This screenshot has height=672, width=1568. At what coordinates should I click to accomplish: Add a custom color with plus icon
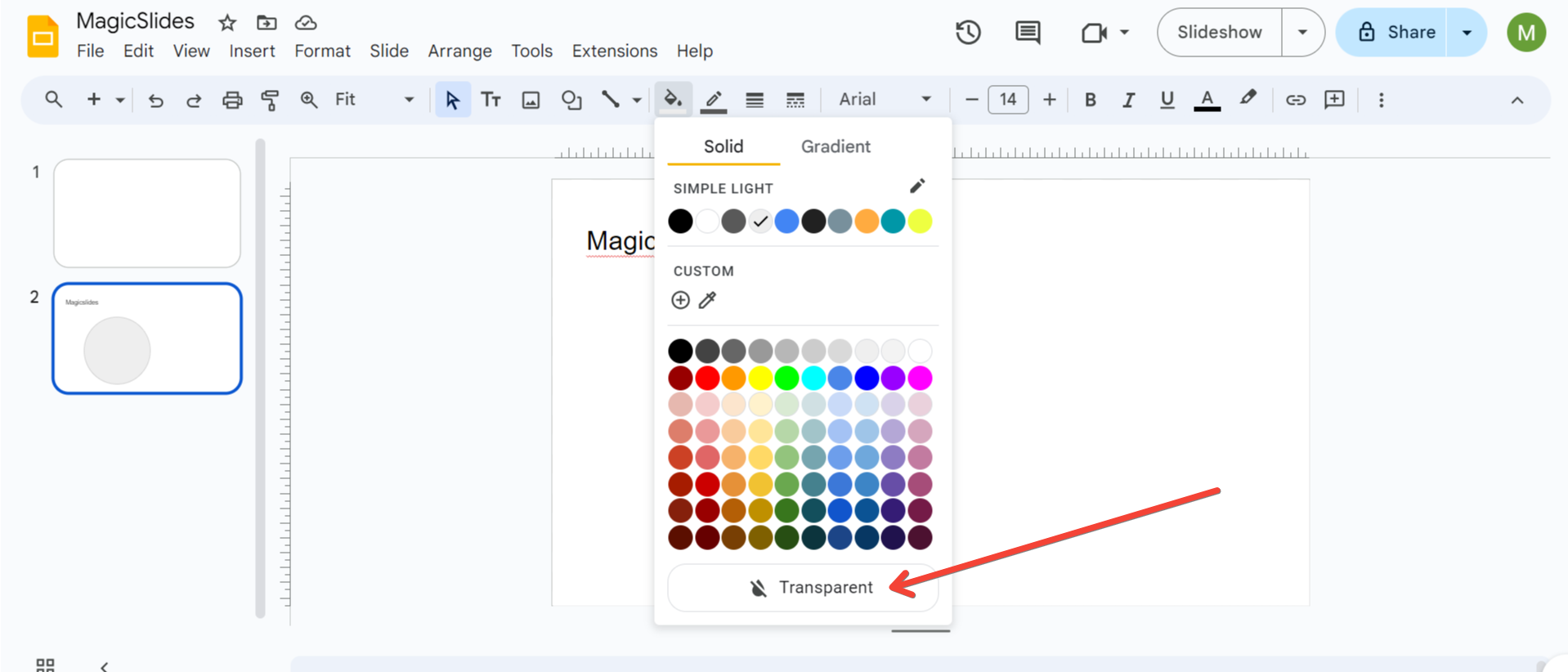pyautogui.click(x=680, y=300)
